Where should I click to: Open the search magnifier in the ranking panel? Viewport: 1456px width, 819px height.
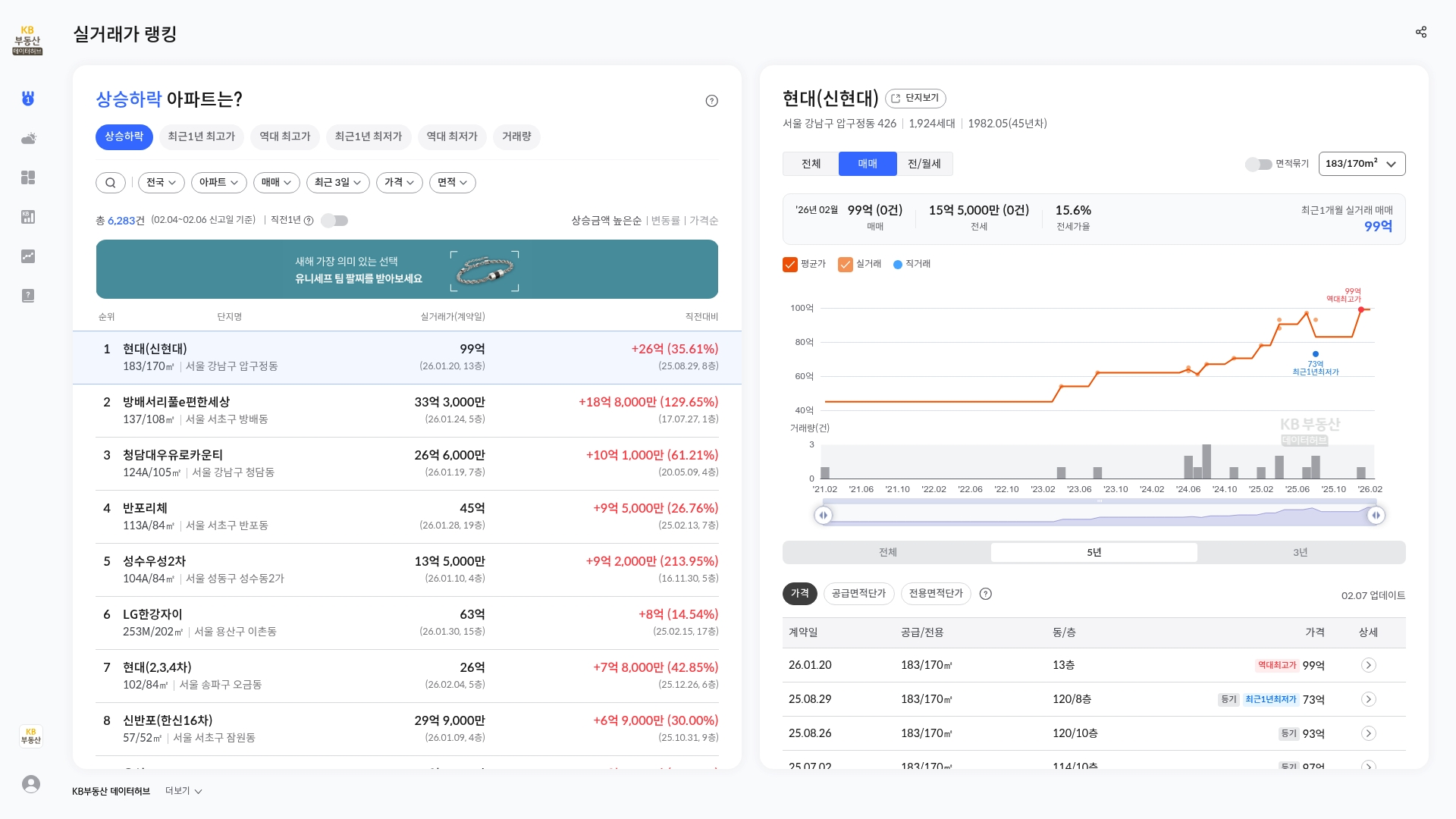click(111, 182)
